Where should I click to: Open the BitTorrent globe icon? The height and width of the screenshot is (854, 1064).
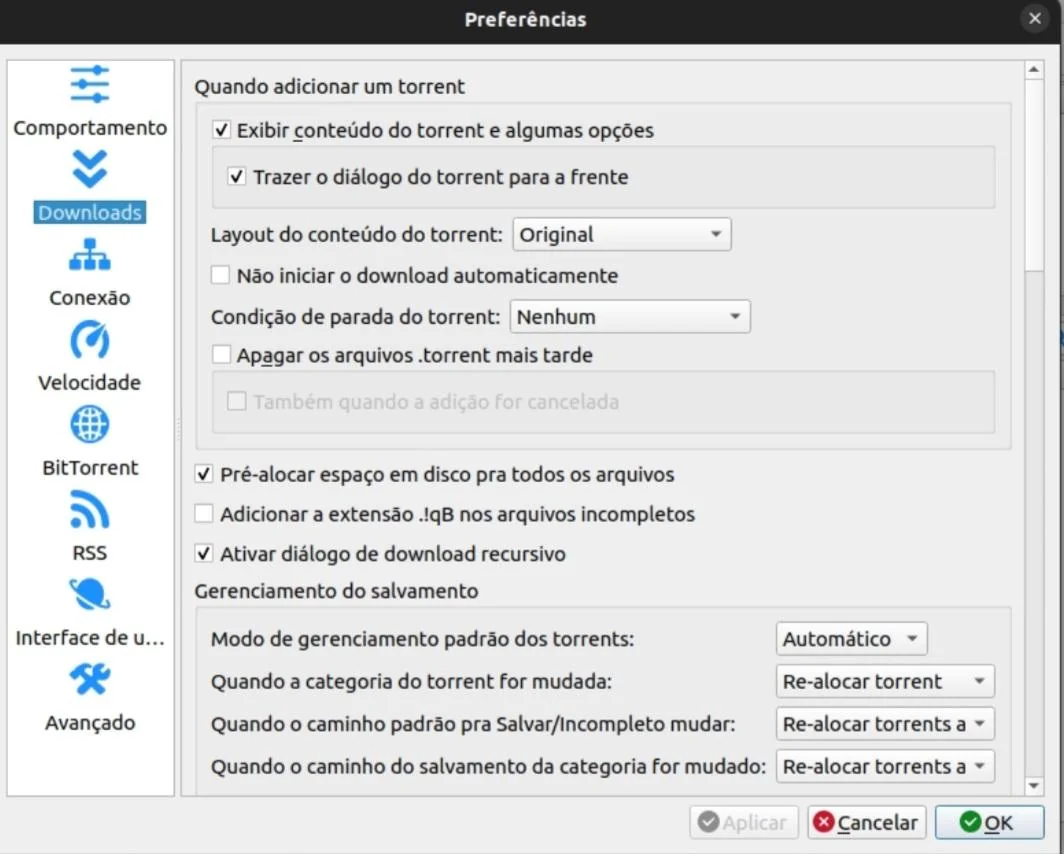(89, 424)
